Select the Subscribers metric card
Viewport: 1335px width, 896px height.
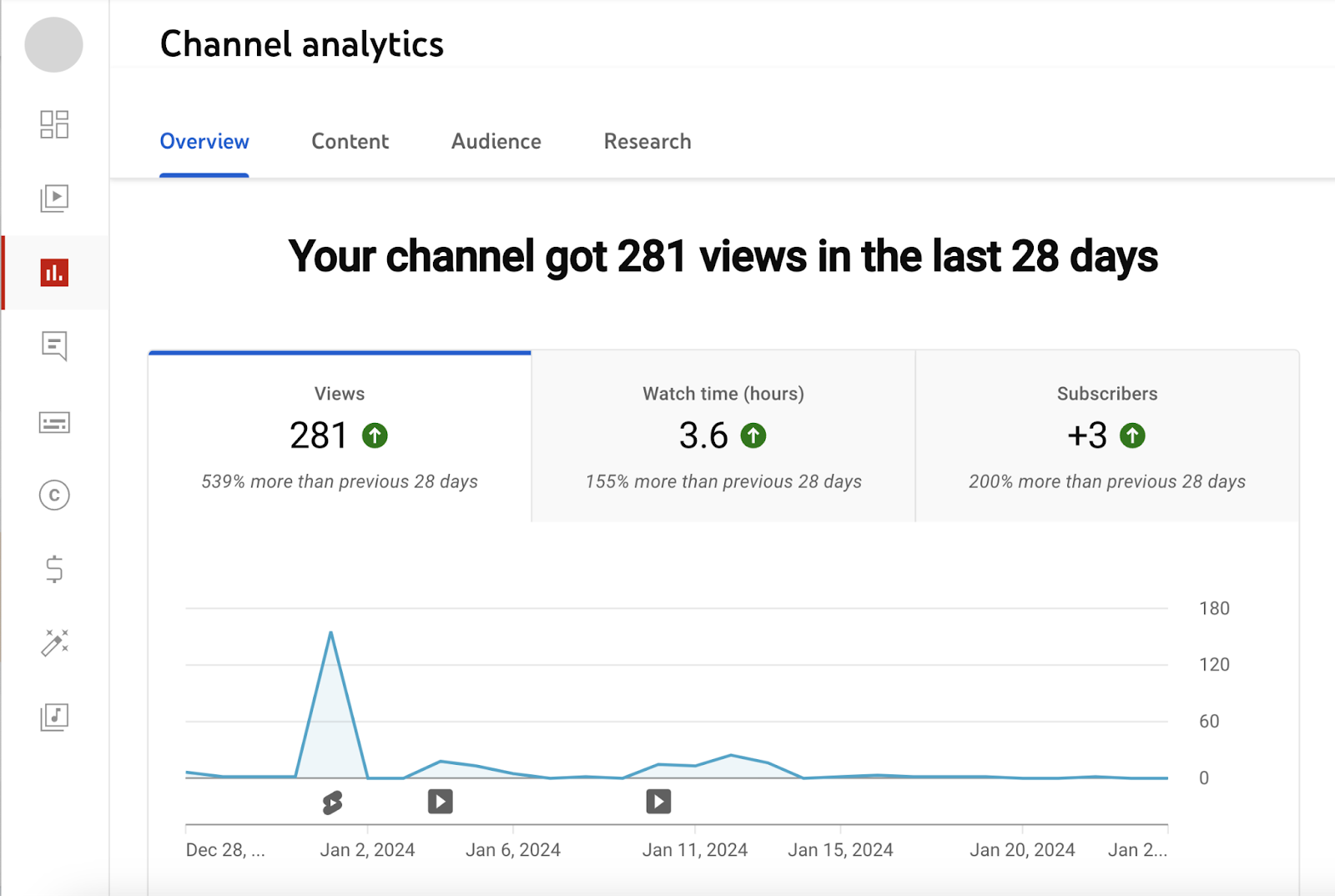point(1106,435)
